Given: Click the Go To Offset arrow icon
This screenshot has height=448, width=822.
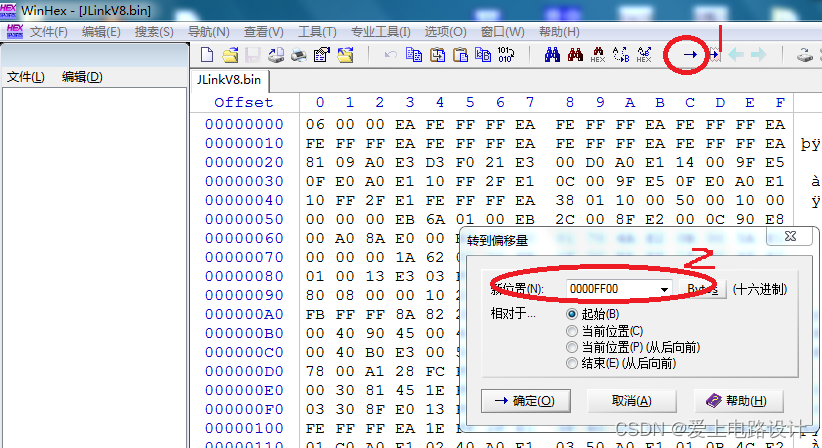Looking at the screenshot, I should [690, 54].
